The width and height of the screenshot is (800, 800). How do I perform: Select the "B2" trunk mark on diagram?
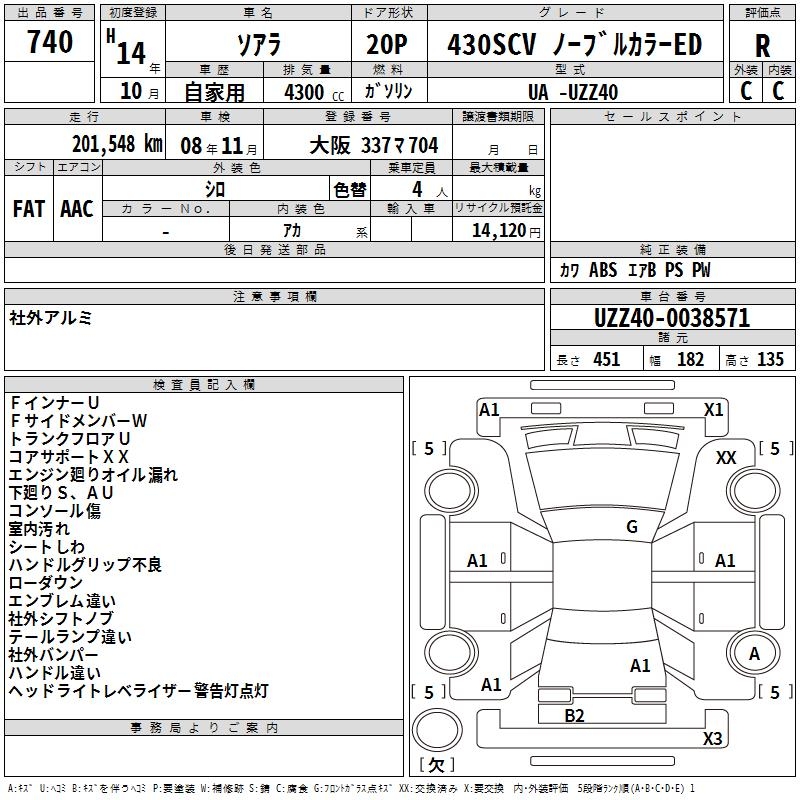pos(574,716)
